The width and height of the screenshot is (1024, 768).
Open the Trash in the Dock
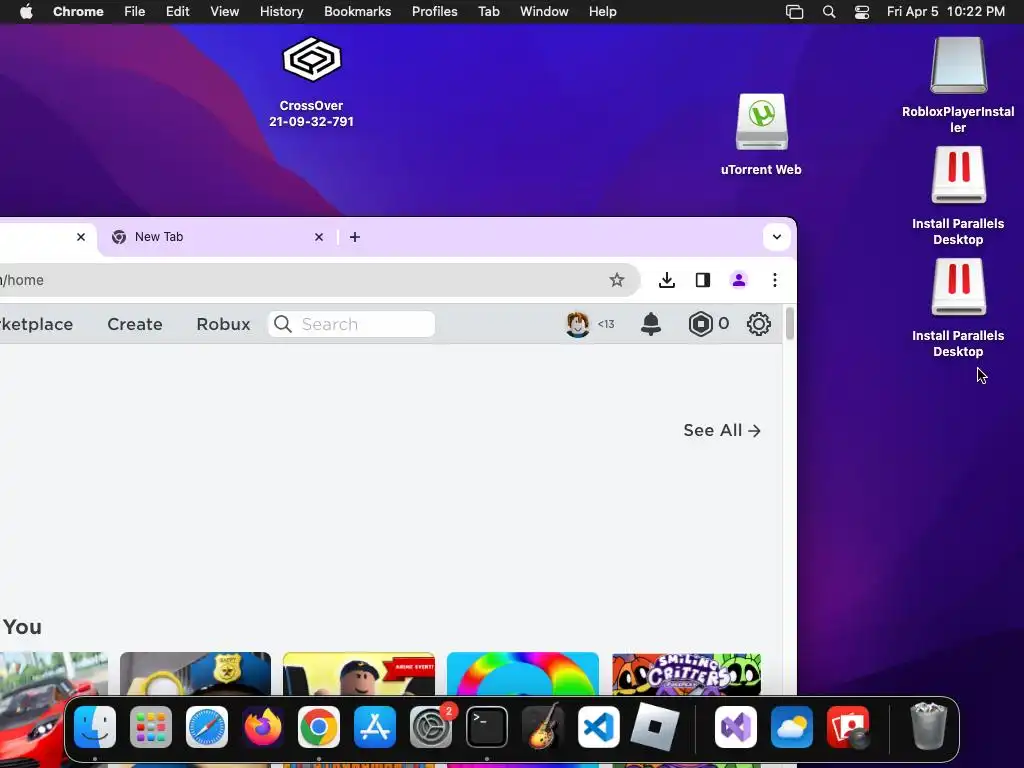928,726
